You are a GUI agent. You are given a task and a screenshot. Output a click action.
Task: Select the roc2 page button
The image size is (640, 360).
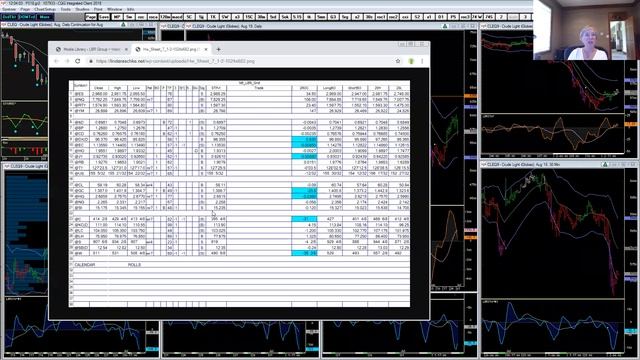tap(393, 17)
